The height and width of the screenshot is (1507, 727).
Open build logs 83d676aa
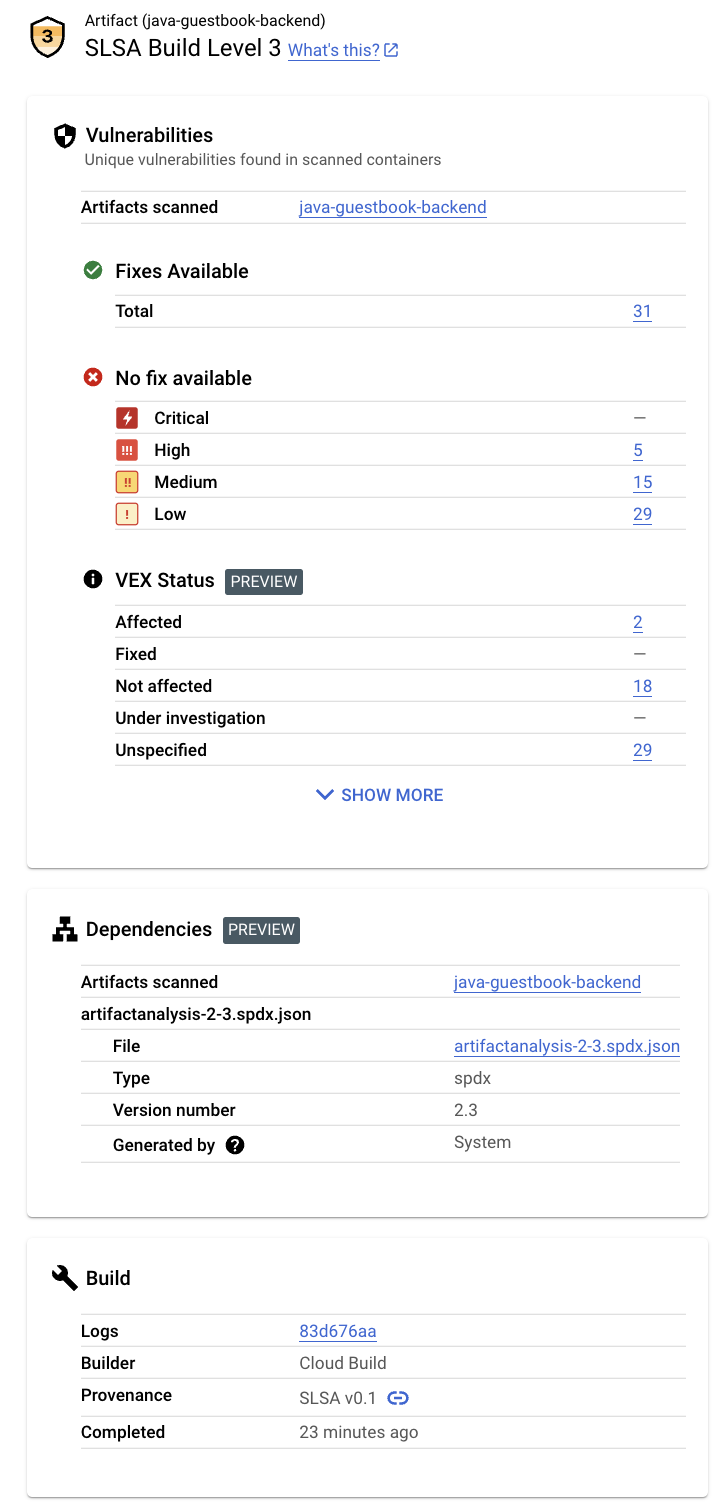337,1331
